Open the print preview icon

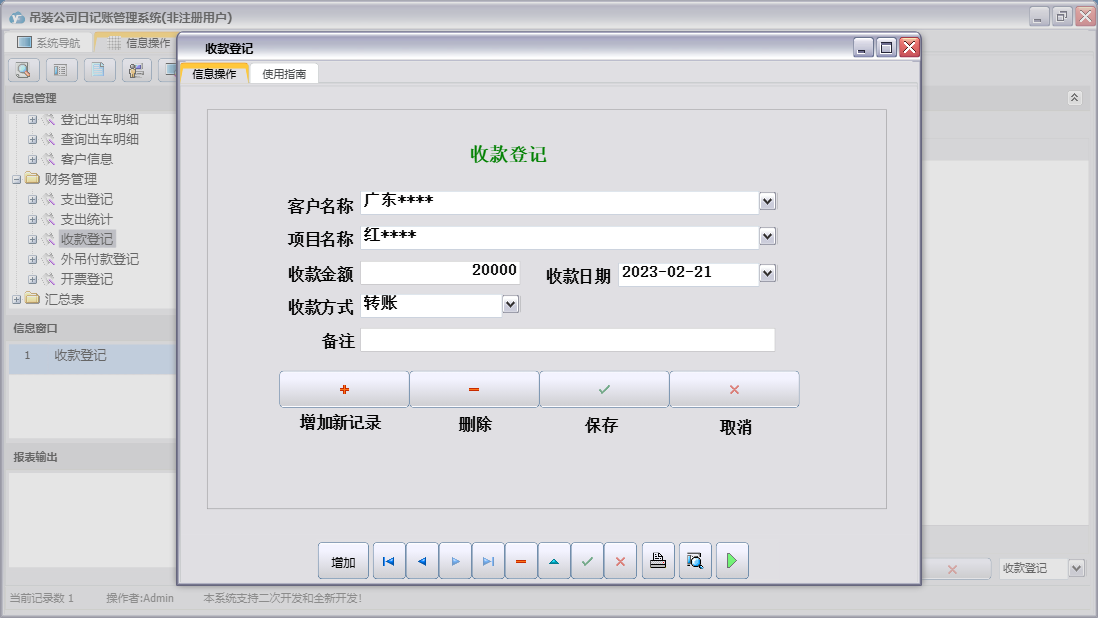click(x=695, y=561)
